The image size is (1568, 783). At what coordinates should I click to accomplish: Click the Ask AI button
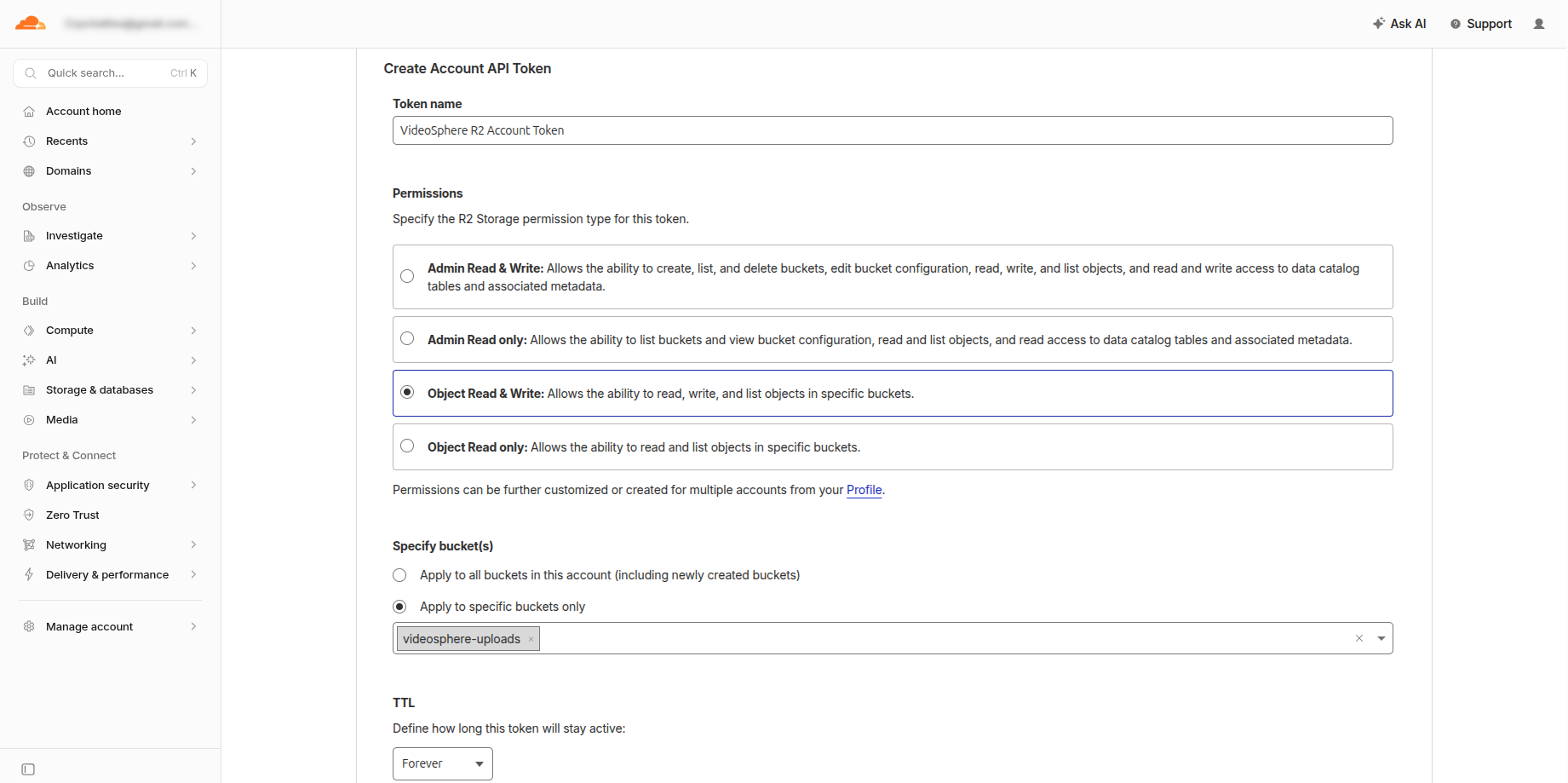coord(1399,24)
